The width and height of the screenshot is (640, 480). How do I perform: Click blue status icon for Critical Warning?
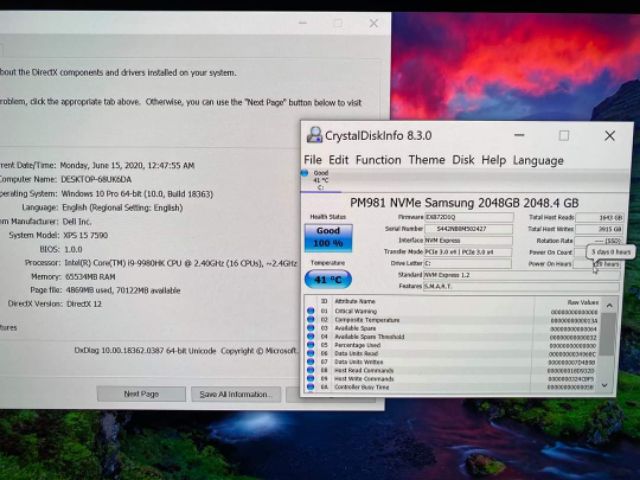pos(311,311)
